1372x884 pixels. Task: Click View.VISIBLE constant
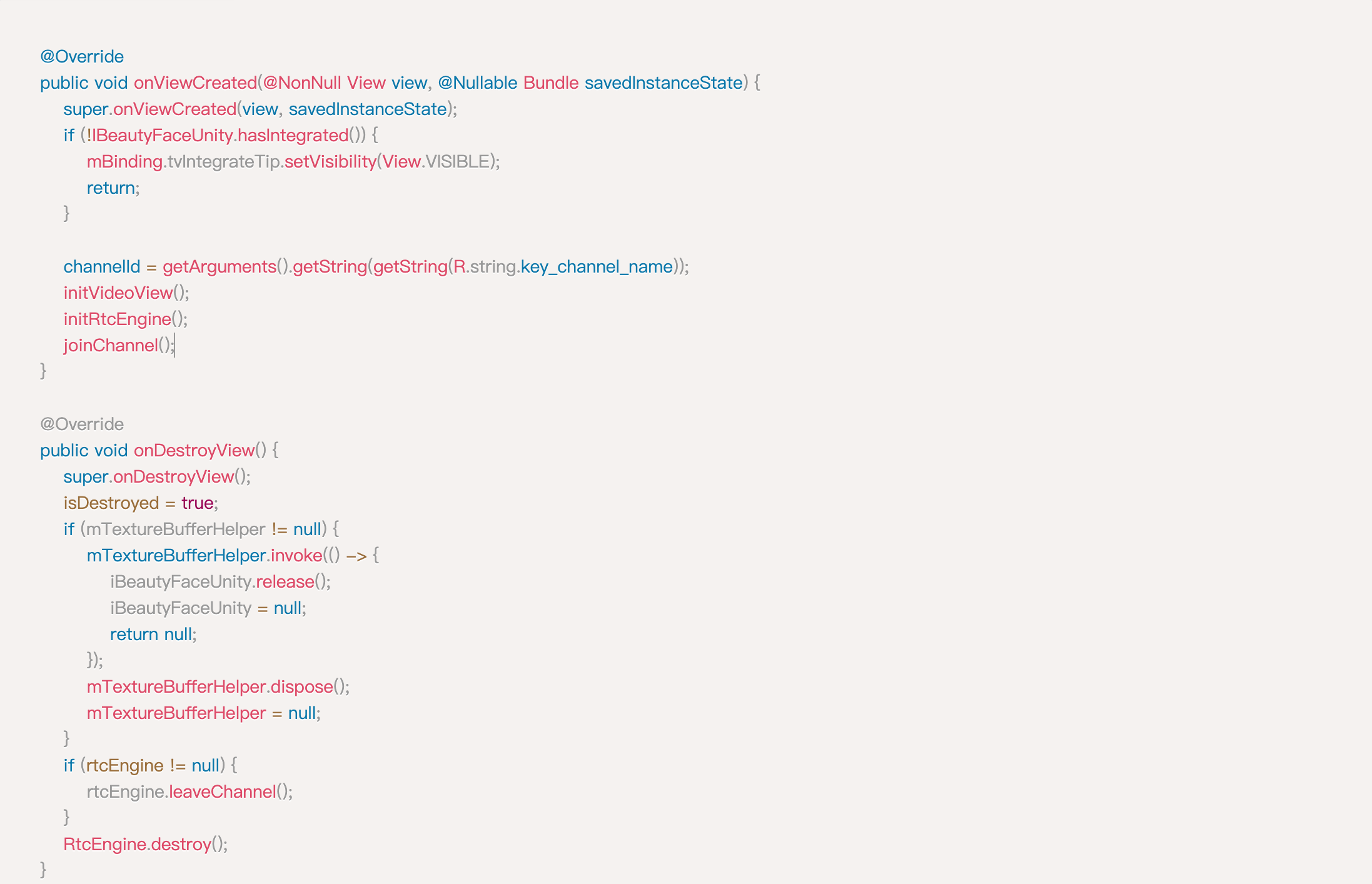[x=436, y=161]
